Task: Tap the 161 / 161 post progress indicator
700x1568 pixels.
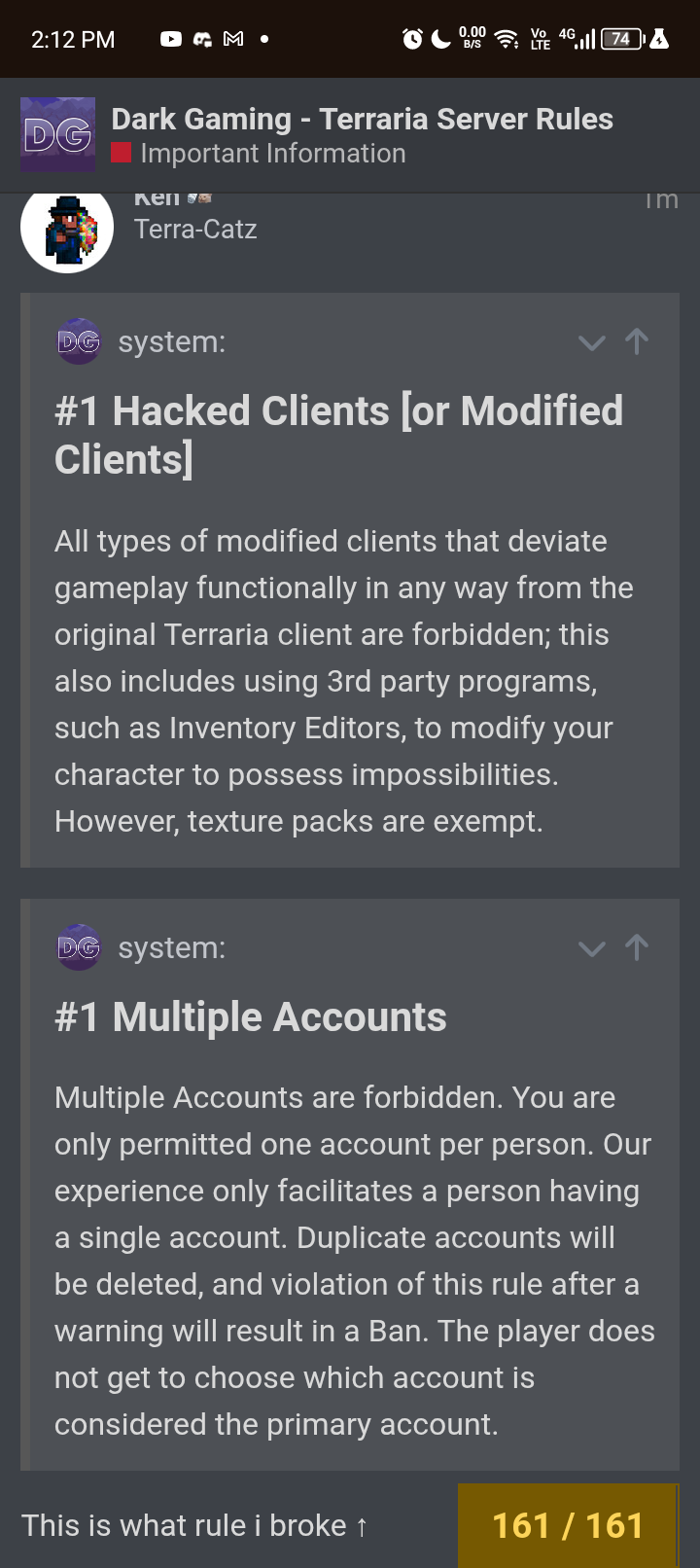Action: point(568,1525)
